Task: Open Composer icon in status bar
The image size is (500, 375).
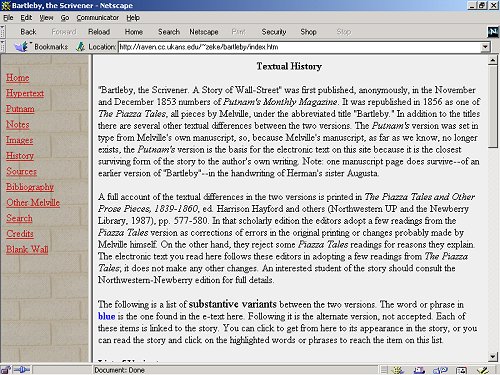Action: click(483, 370)
